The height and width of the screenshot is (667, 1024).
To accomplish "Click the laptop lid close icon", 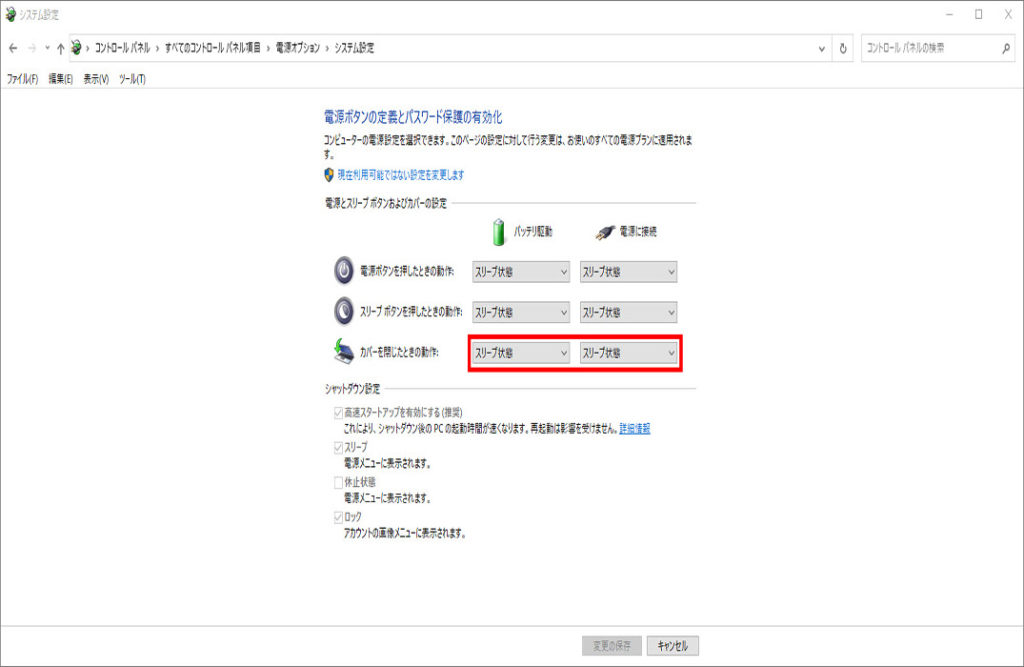I will (x=343, y=353).
